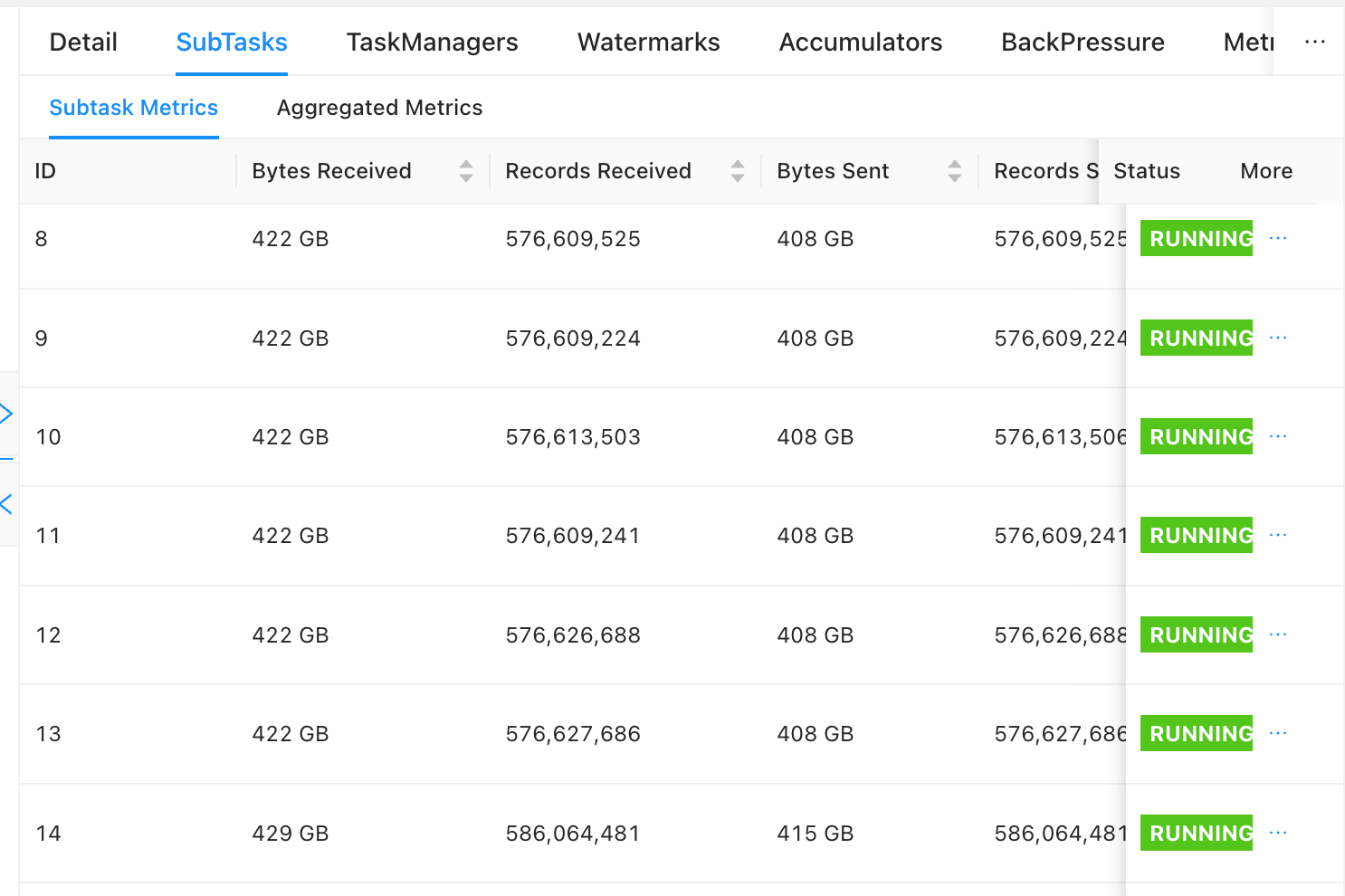Click the subtask ID 13 cell
1345x896 pixels.
tap(48, 734)
